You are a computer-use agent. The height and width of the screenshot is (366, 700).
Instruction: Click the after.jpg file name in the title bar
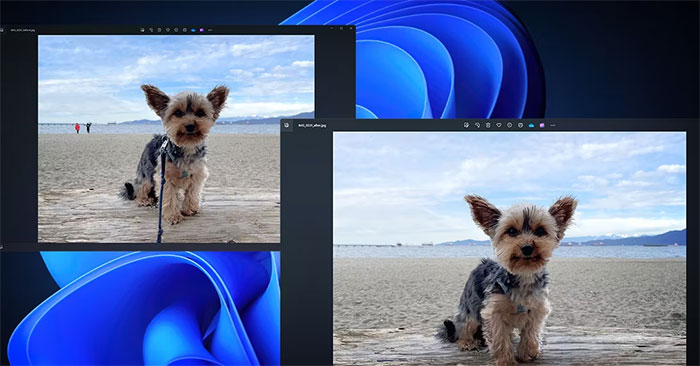pos(312,125)
